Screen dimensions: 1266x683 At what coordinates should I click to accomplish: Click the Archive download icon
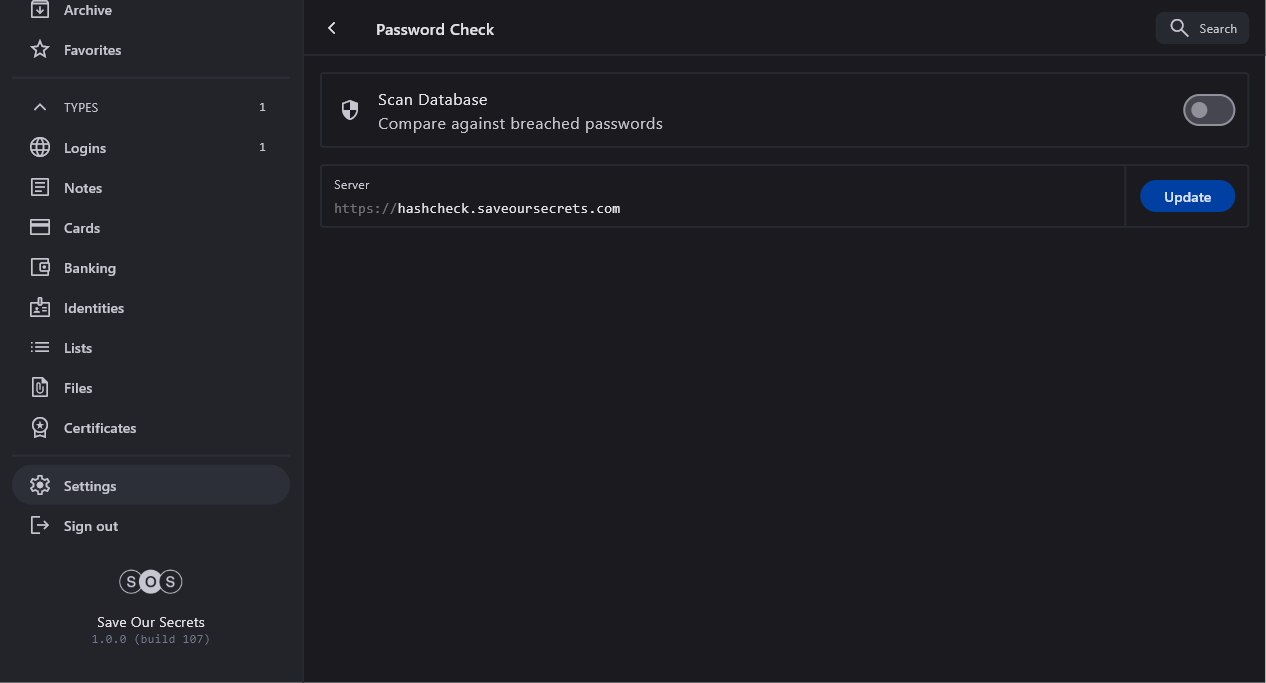pos(40,10)
